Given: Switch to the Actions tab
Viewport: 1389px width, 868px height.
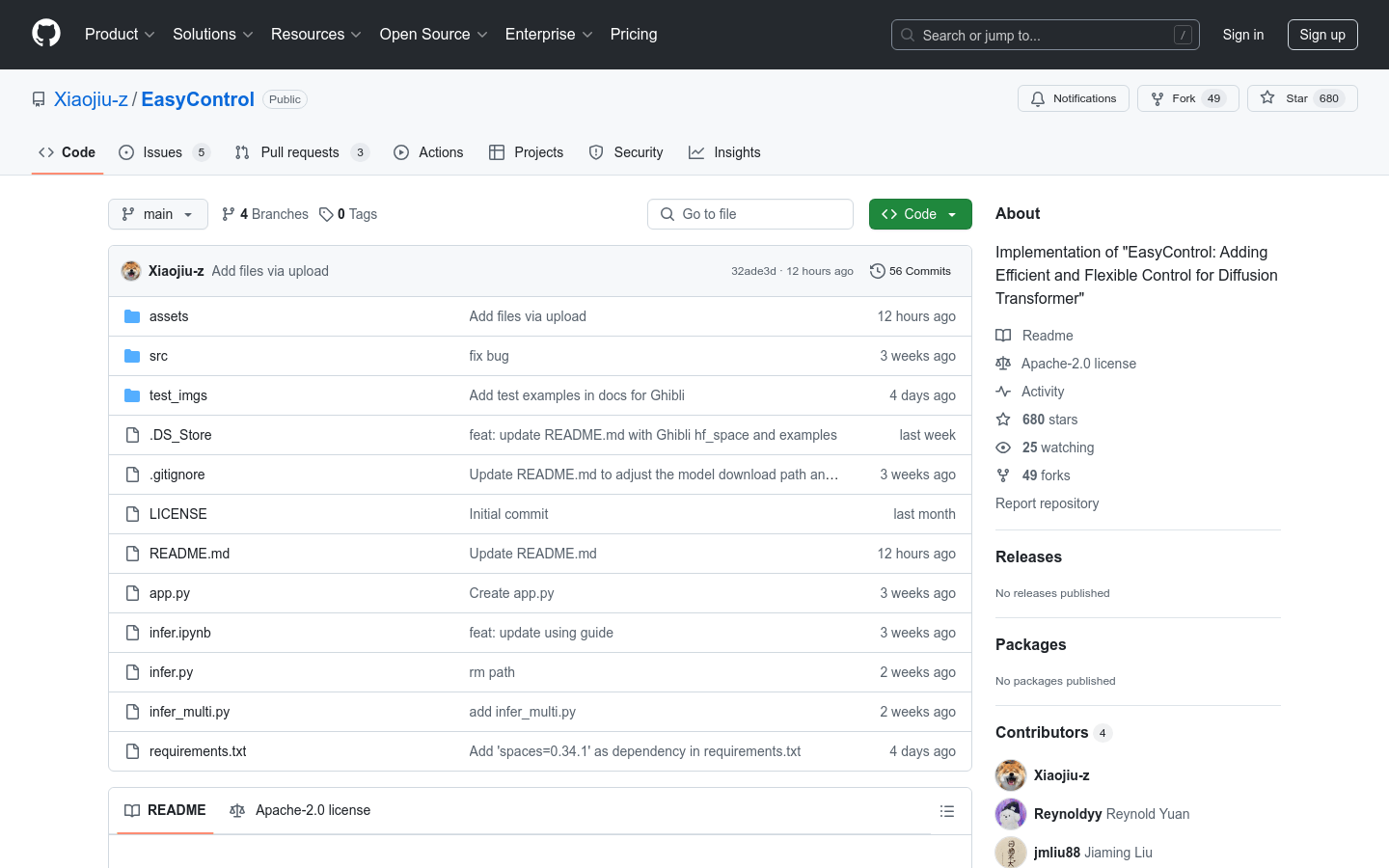Looking at the screenshot, I should coord(428,152).
